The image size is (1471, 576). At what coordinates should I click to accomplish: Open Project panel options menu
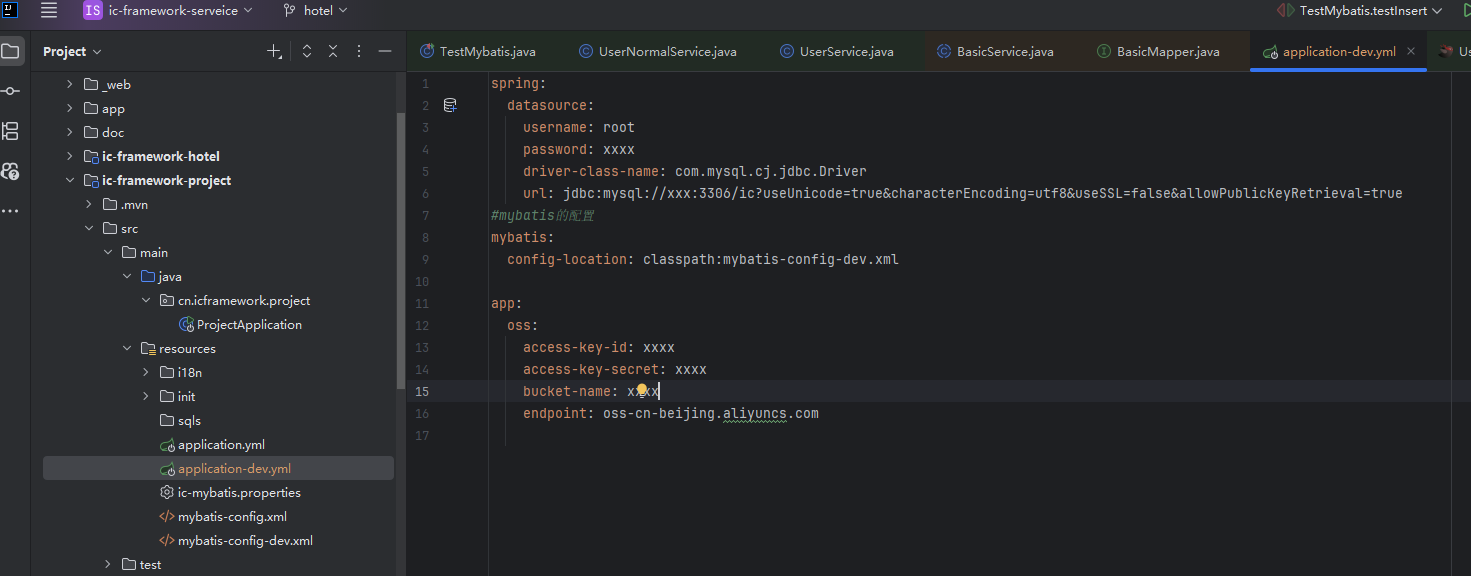point(359,51)
